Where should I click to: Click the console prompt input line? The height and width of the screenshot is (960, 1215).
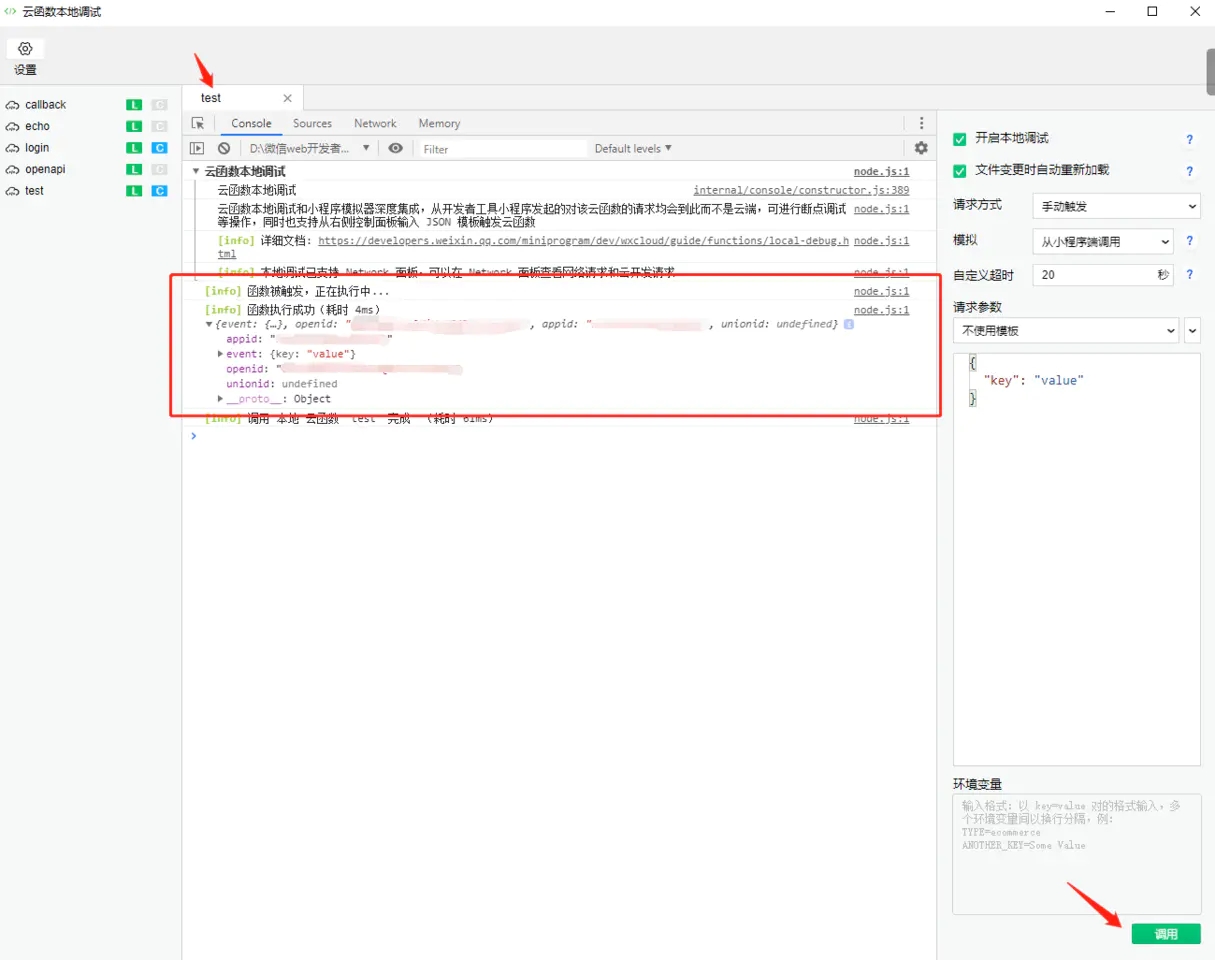(x=560, y=436)
